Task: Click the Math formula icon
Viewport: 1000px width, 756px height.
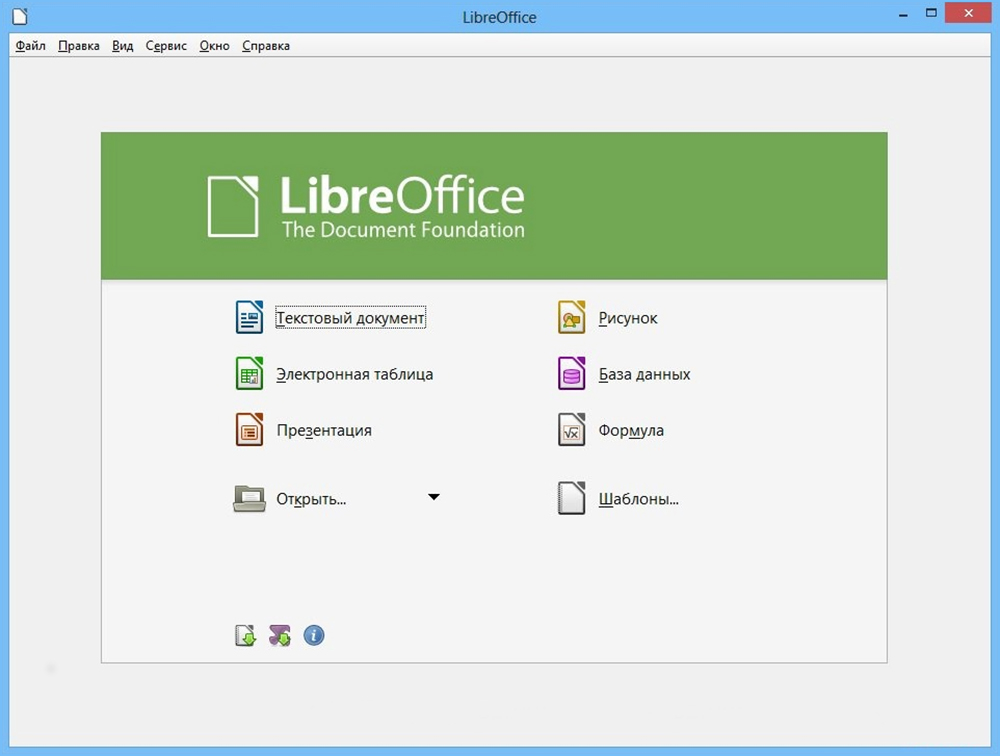Action: click(x=571, y=429)
